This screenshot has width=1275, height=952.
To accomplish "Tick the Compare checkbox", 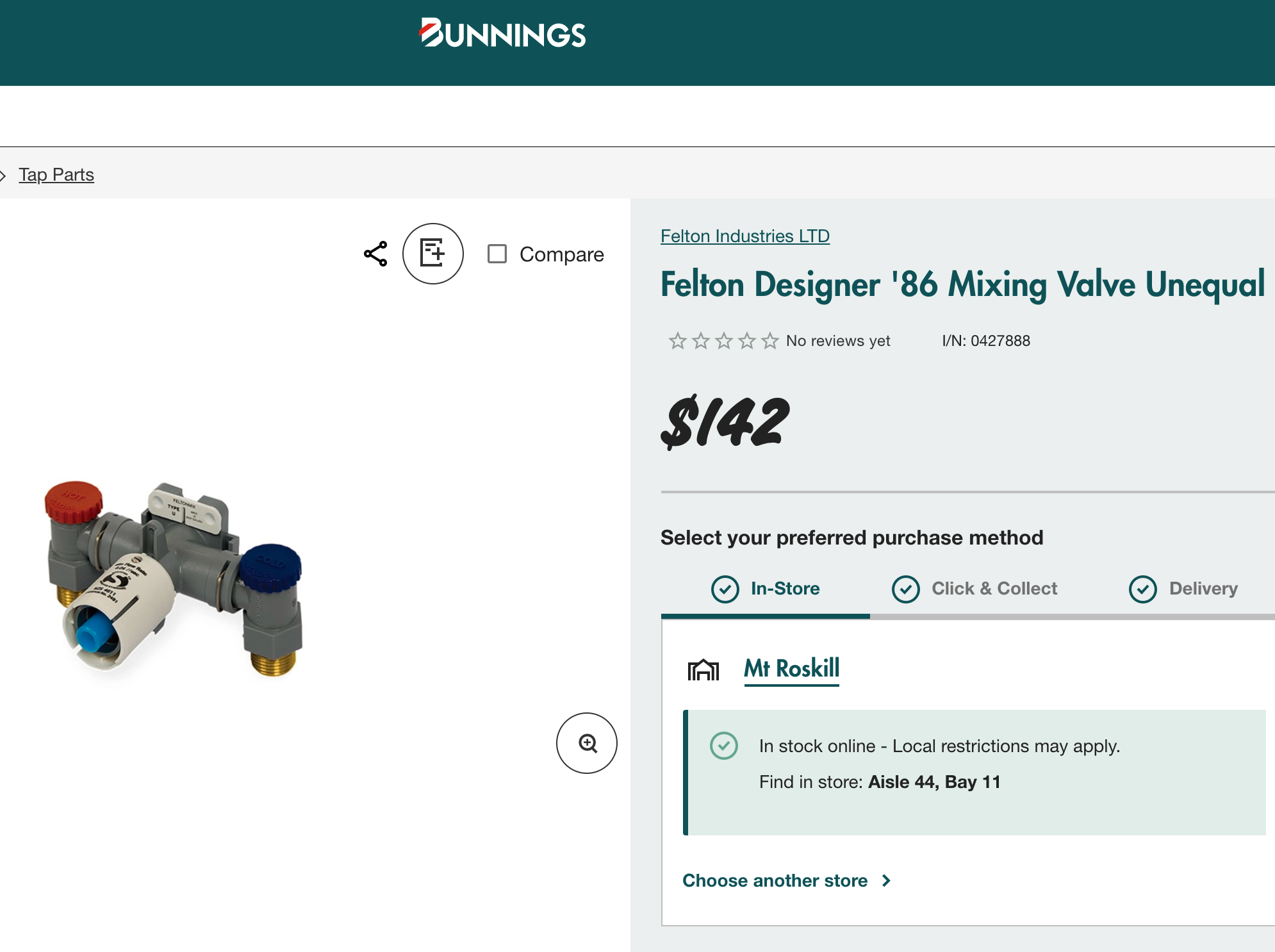I will pyautogui.click(x=497, y=254).
